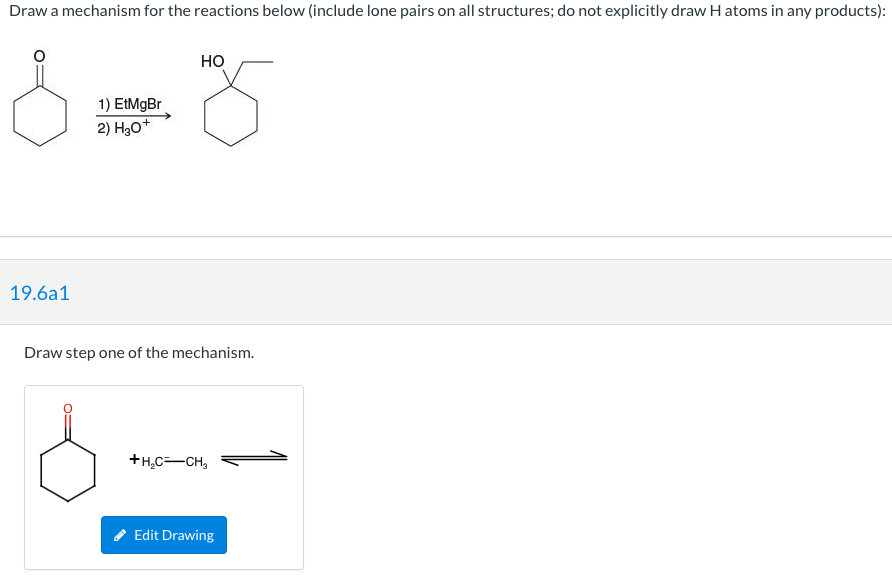
Task: Expand the 19.6a1 problem section
Action: point(39,293)
